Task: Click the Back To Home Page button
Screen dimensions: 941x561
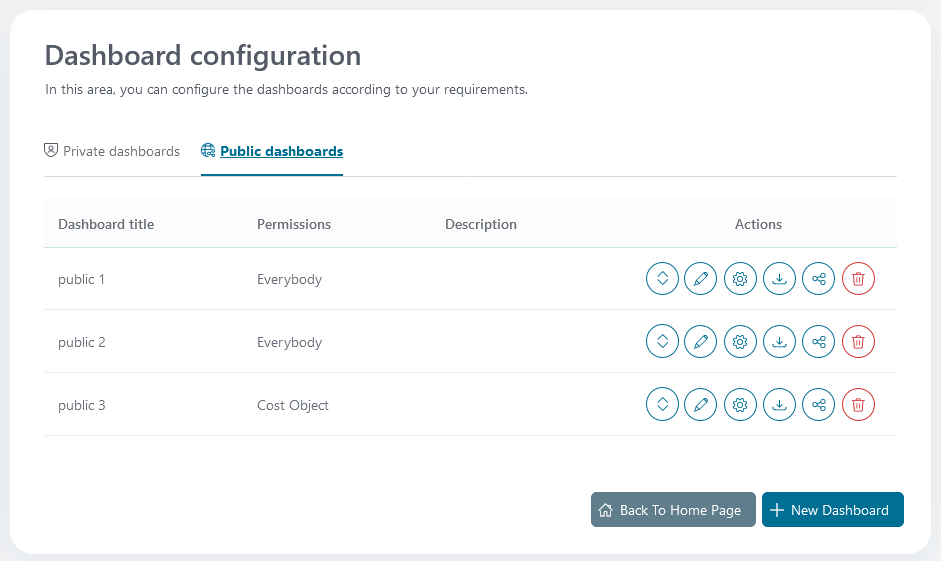Action: 673,510
